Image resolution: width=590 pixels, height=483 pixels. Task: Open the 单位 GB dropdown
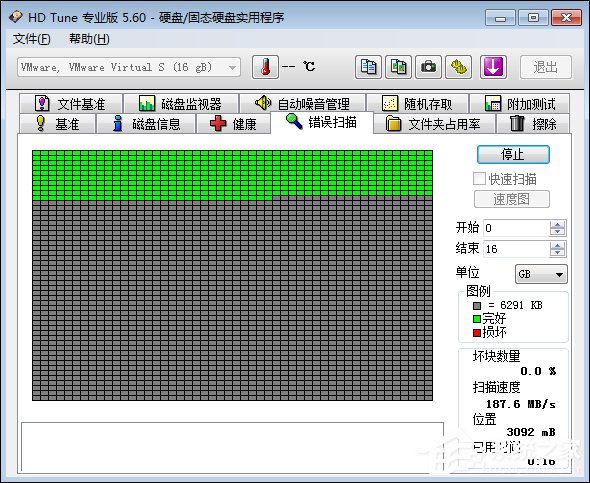coord(541,274)
